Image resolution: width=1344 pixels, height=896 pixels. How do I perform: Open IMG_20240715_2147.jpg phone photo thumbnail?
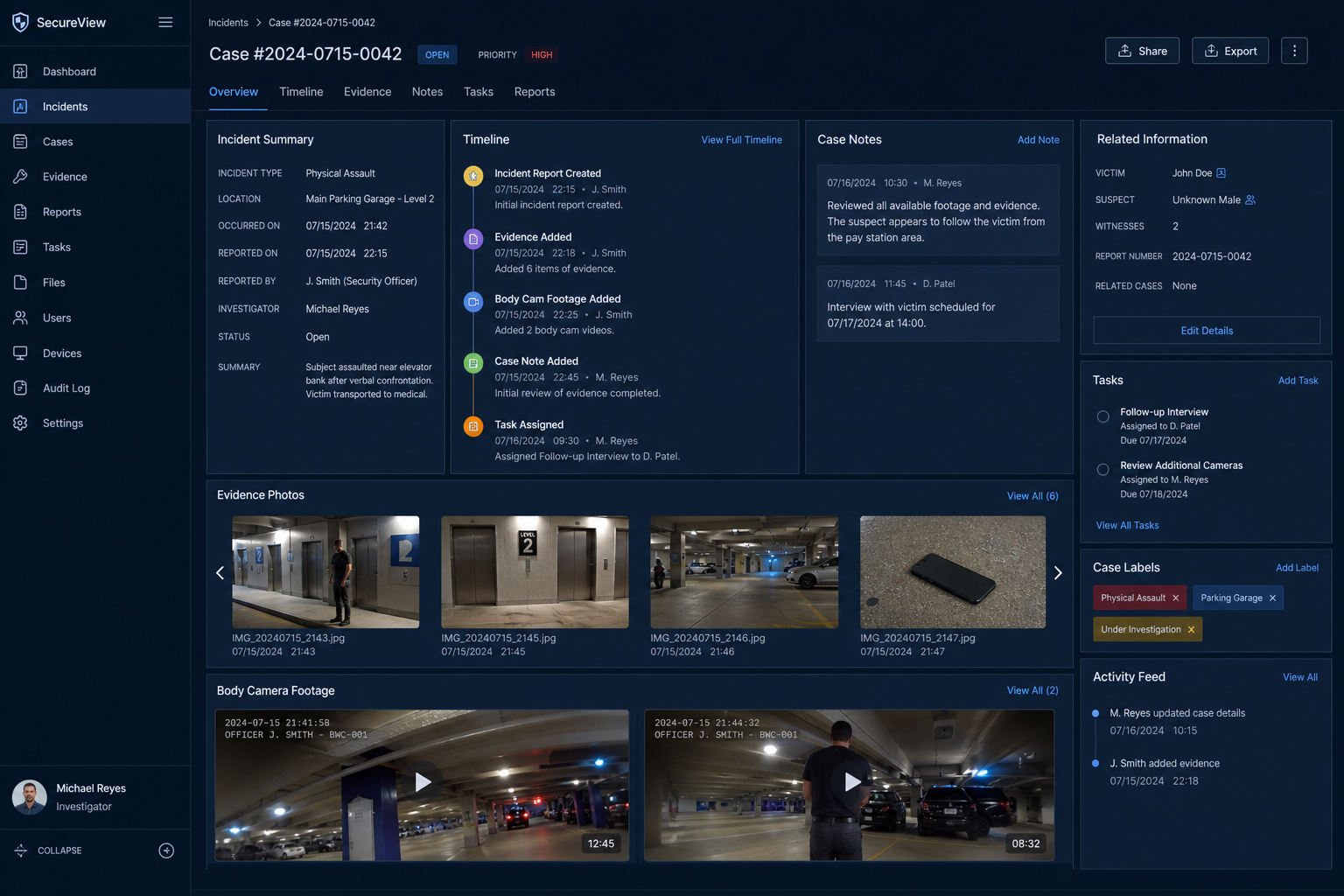point(953,572)
